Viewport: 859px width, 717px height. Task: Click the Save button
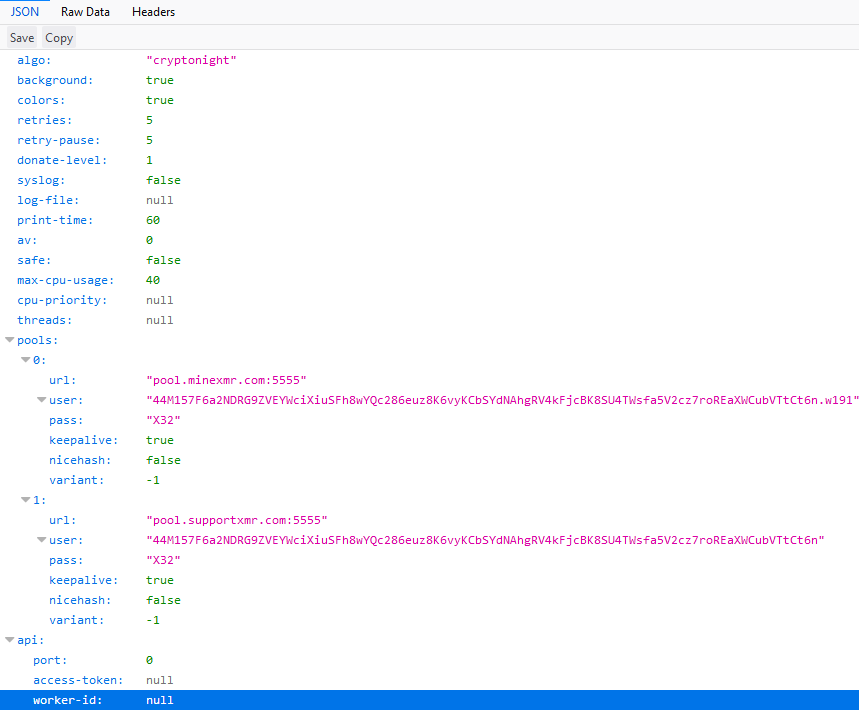(x=22, y=38)
